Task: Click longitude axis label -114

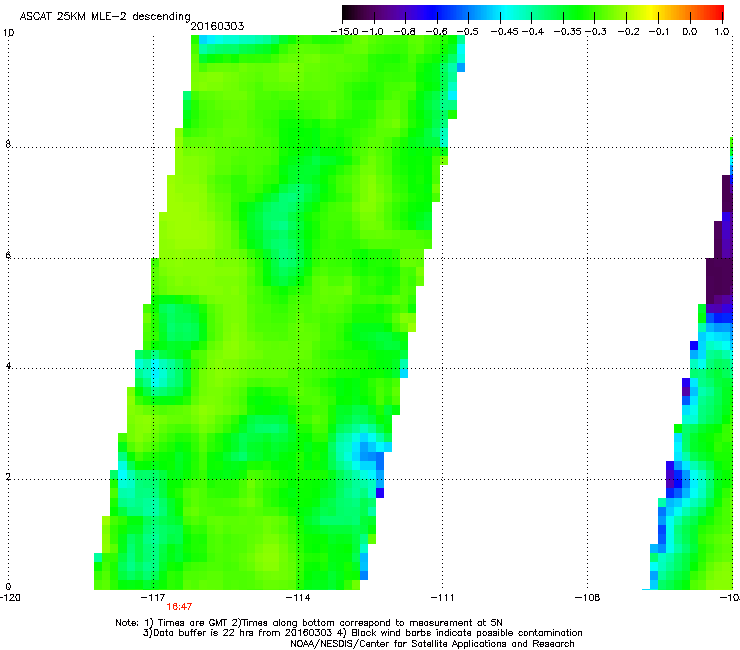Action: point(298,598)
